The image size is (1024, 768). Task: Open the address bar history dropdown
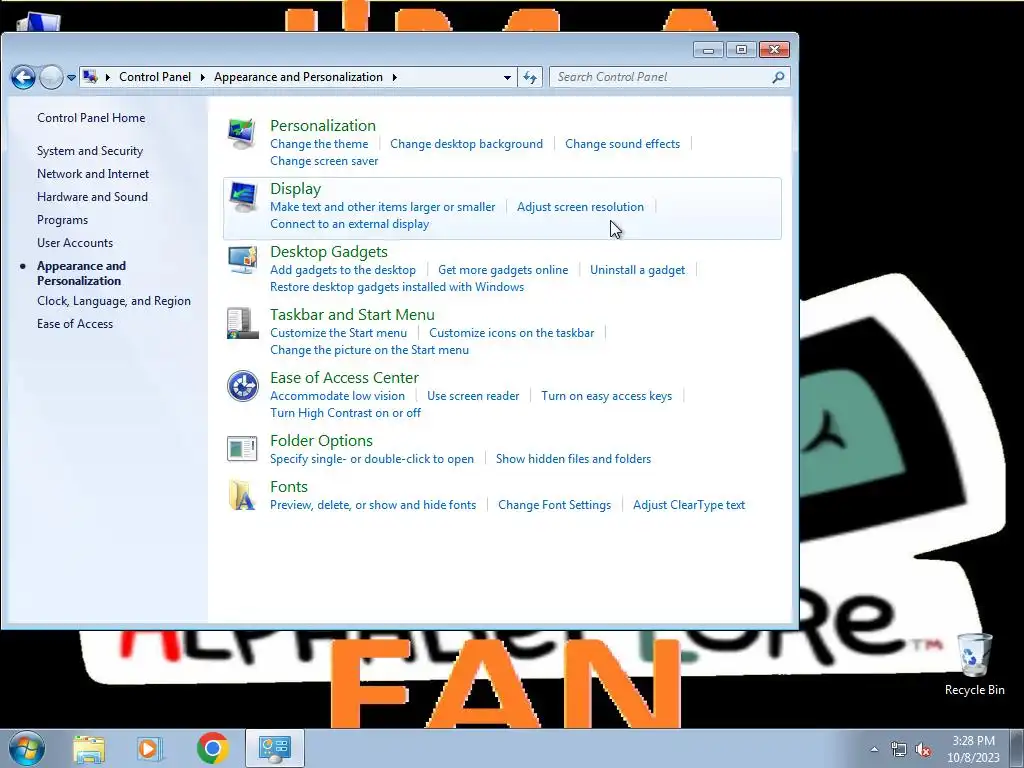pos(507,78)
